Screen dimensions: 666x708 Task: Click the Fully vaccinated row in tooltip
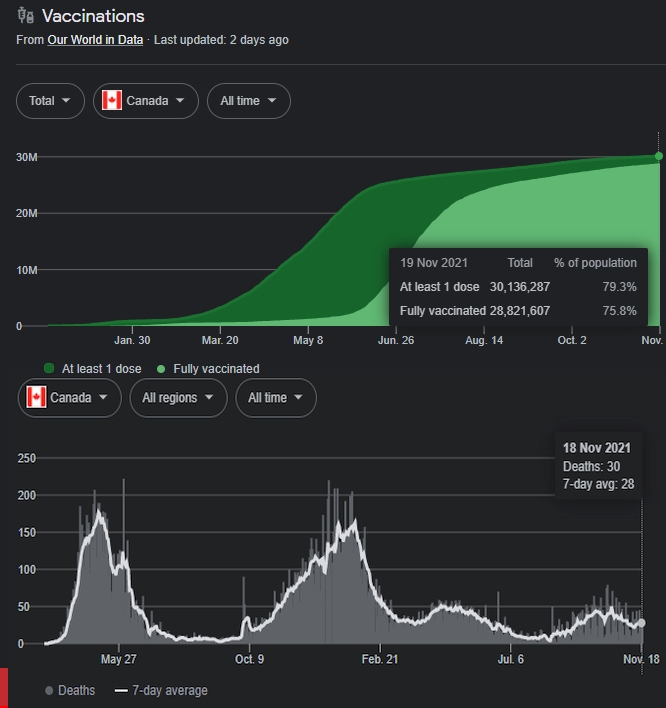tap(518, 311)
